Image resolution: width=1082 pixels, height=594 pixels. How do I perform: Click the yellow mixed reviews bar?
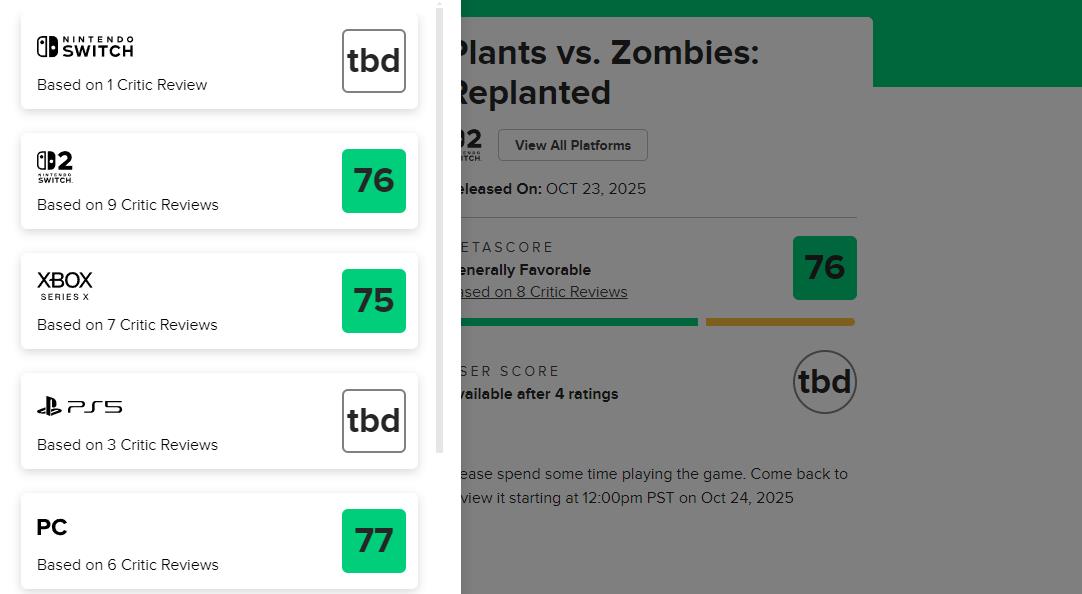pyautogui.click(x=780, y=322)
